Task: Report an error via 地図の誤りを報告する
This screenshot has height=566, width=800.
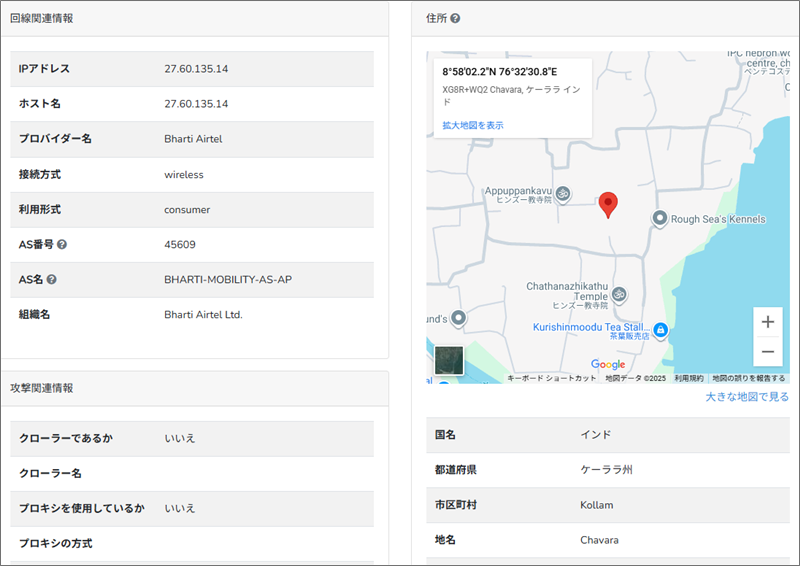Action: pos(748,378)
